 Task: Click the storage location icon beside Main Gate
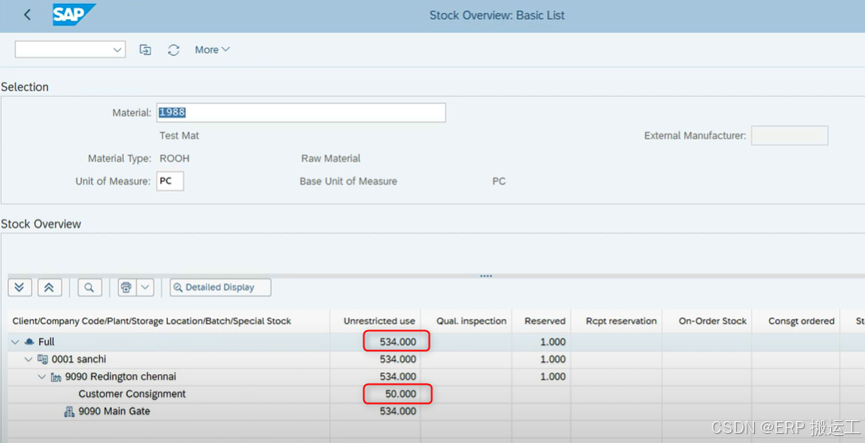tap(69, 412)
